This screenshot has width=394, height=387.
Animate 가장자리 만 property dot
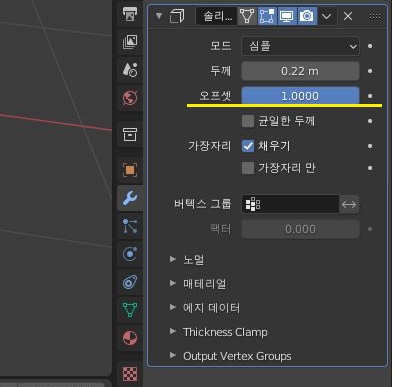370,168
